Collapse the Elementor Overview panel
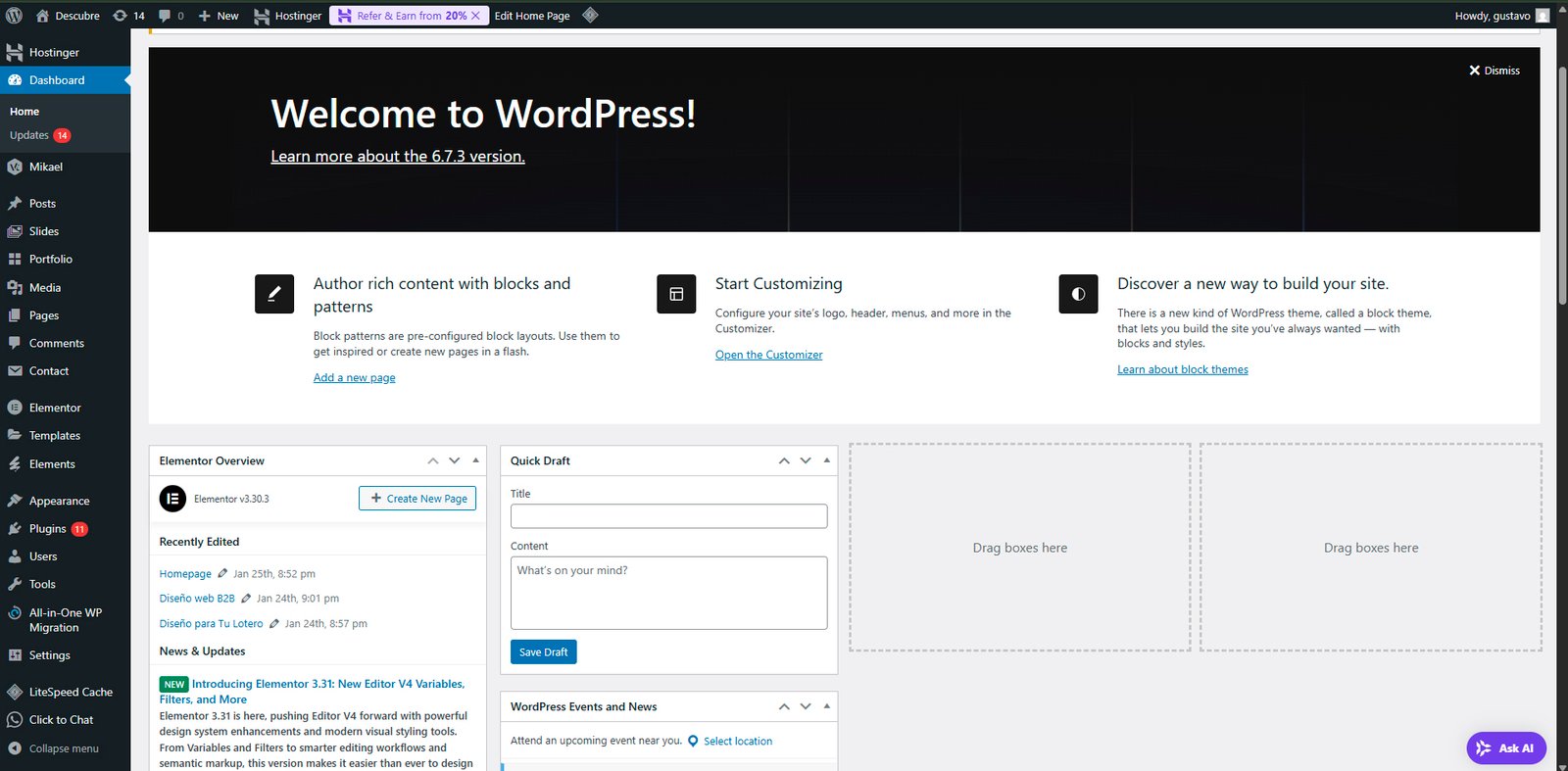The height and width of the screenshot is (771, 1568). (475, 460)
